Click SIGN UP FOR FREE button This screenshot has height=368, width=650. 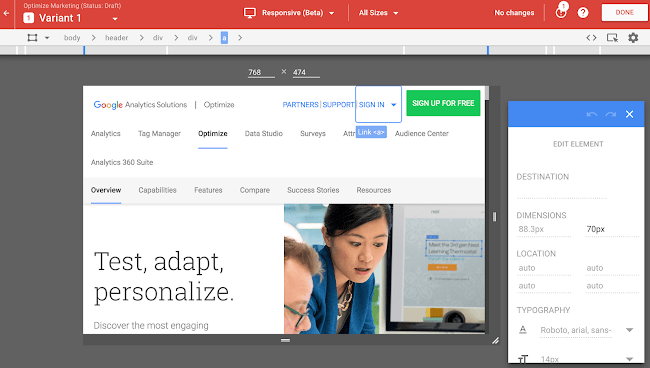coord(443,103)
